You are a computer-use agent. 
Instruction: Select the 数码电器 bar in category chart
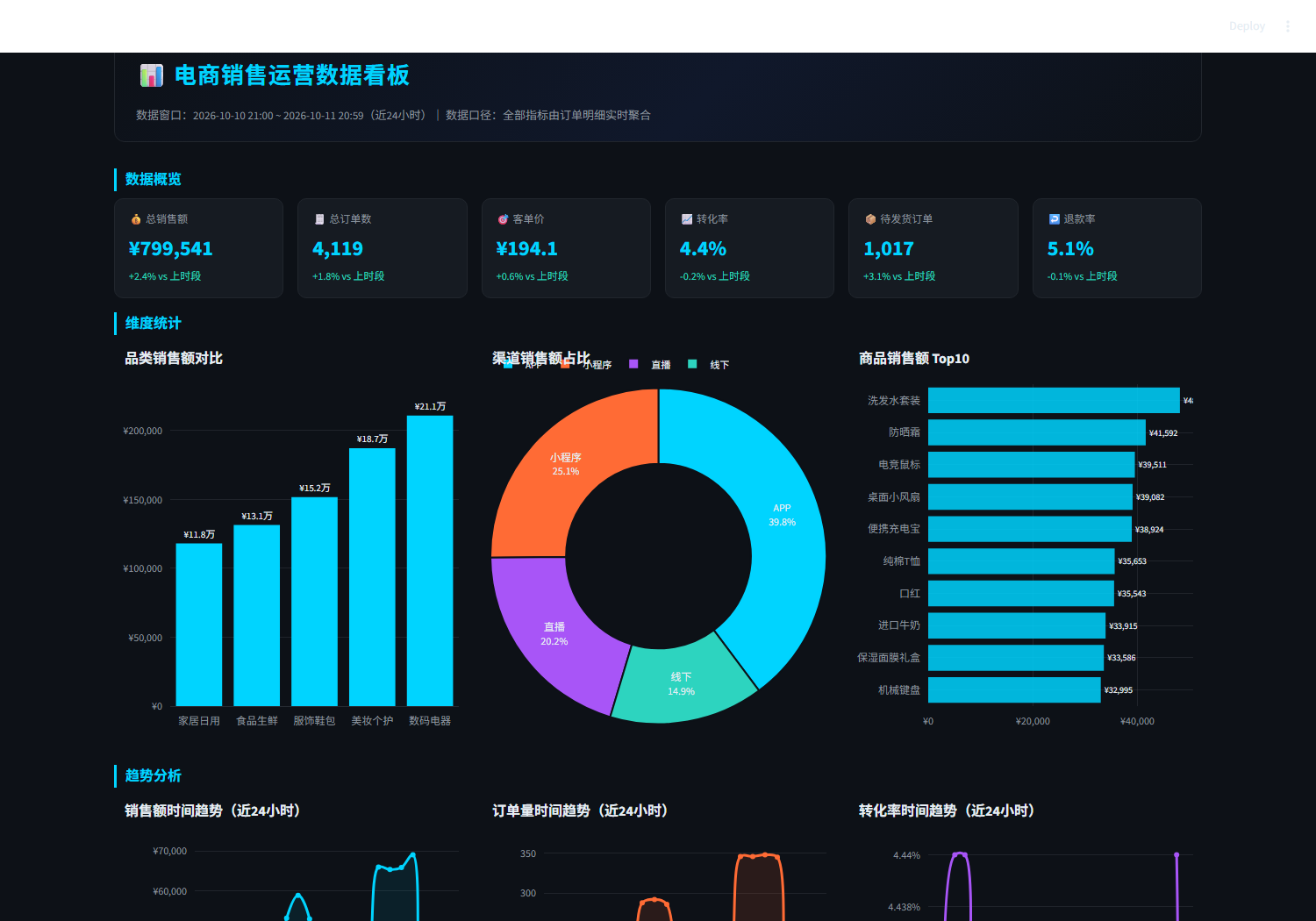(430, 560)
